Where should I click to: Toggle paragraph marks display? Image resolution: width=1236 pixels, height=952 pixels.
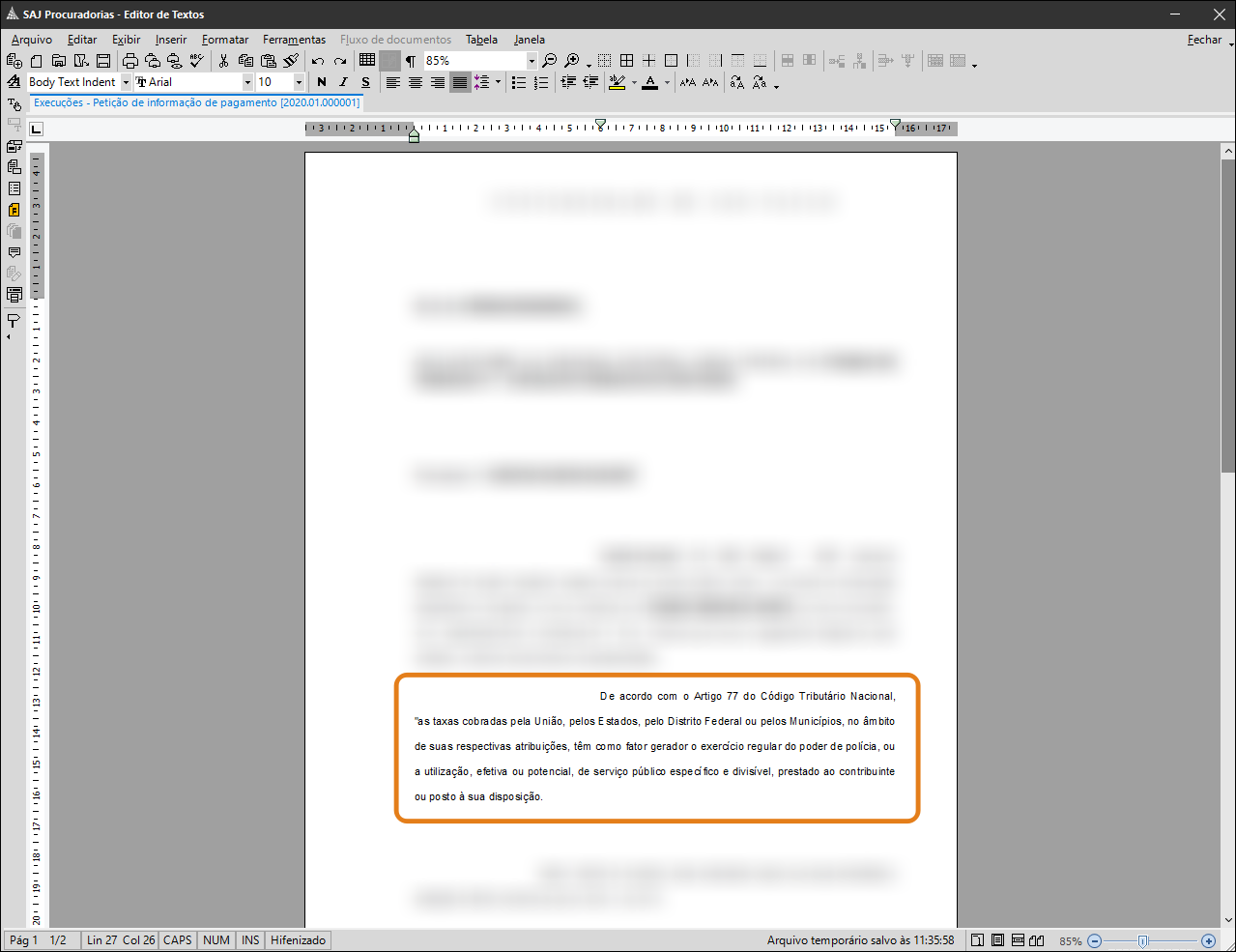(411, 61)
